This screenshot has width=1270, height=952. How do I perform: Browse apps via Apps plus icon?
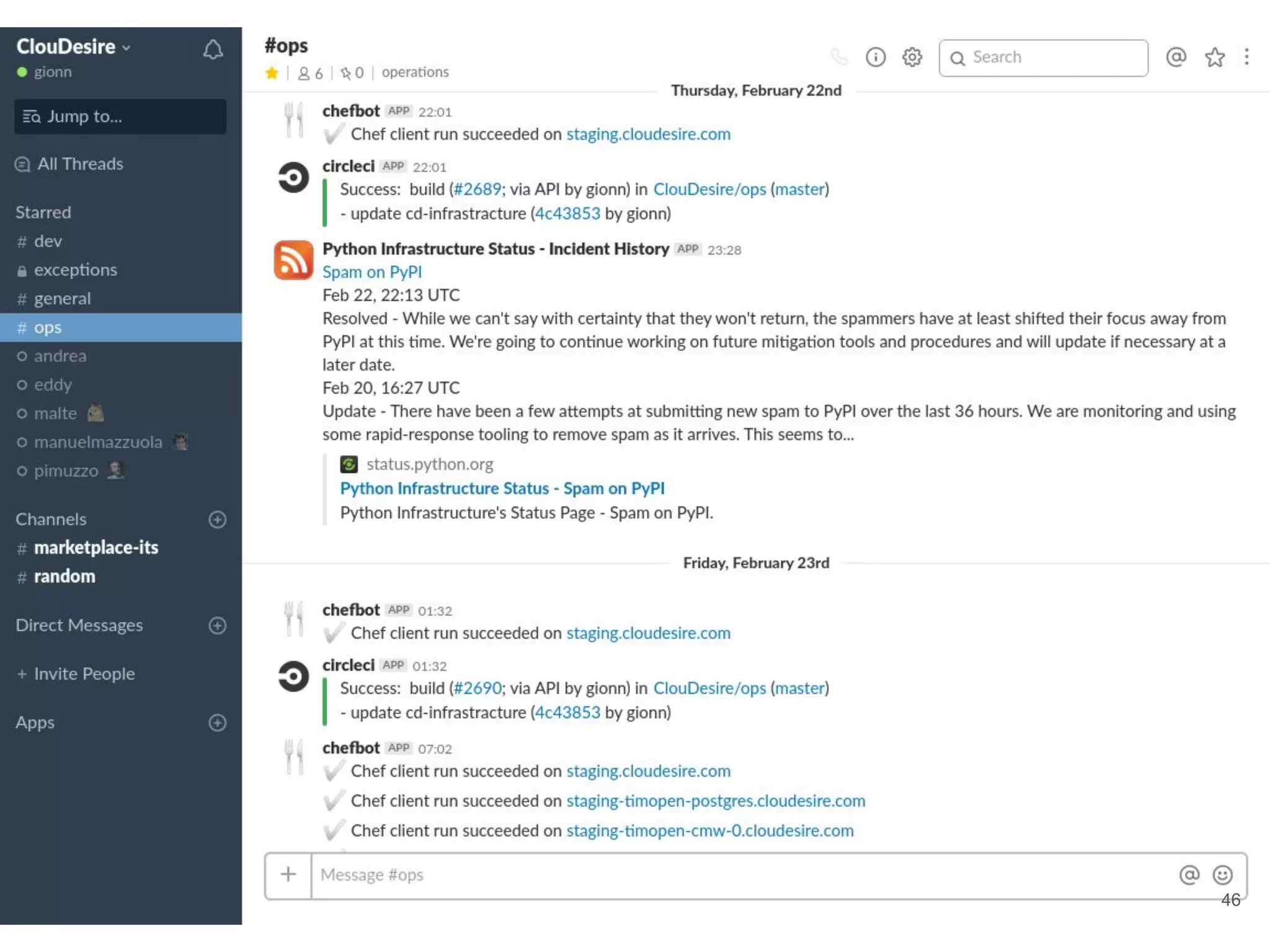[217, 723]
